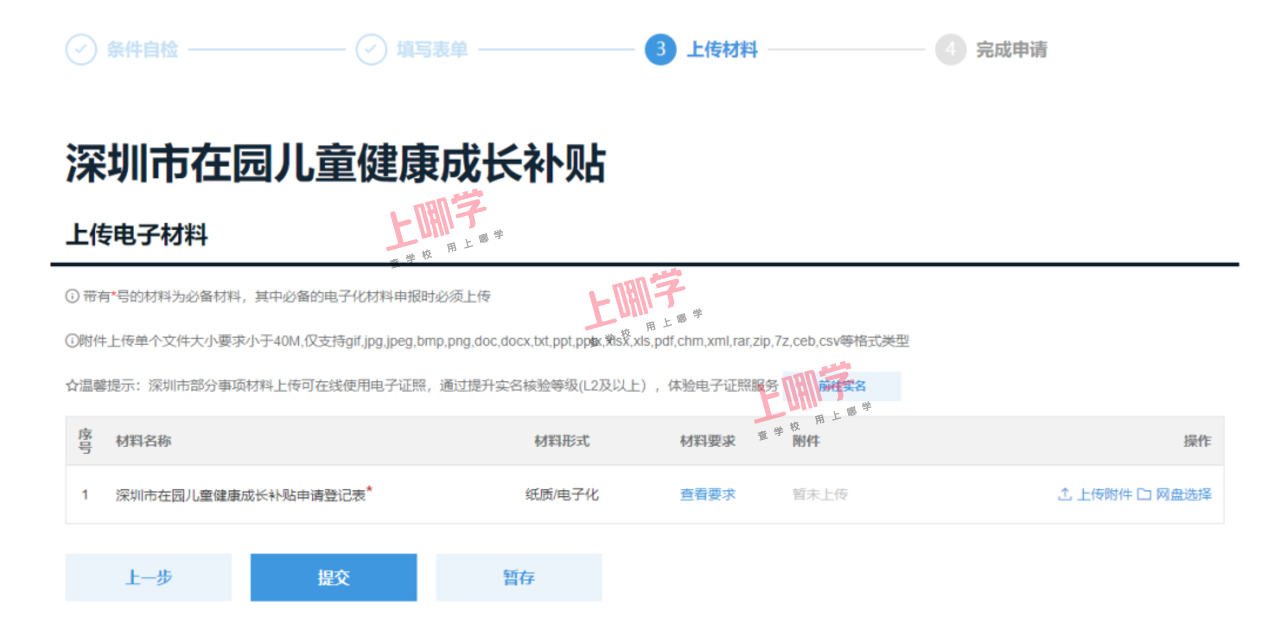Submit the application with 提交
The image size is (1267, 631).
[x=333, y=577]
